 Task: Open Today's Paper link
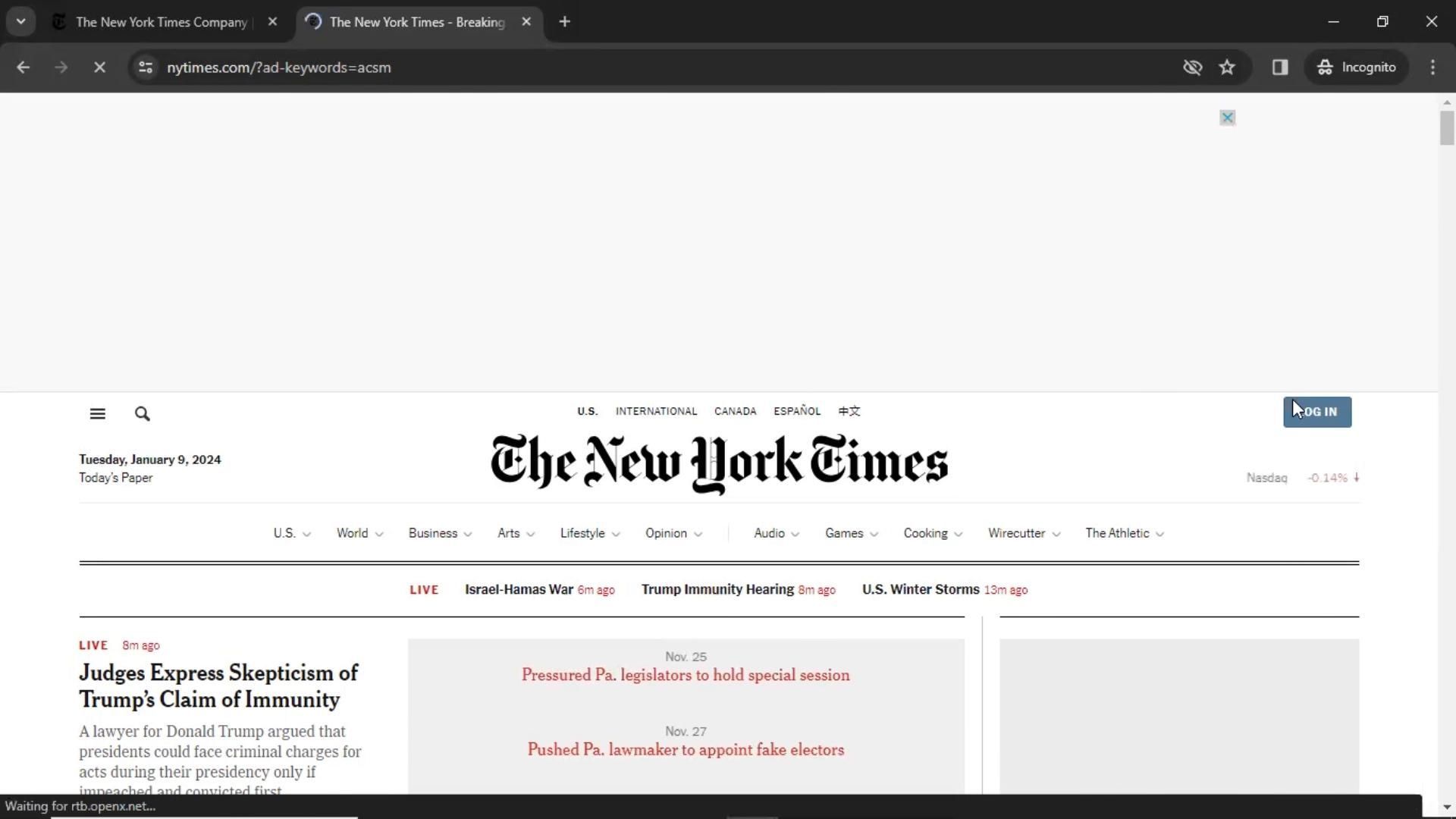[x=116, y=478]
